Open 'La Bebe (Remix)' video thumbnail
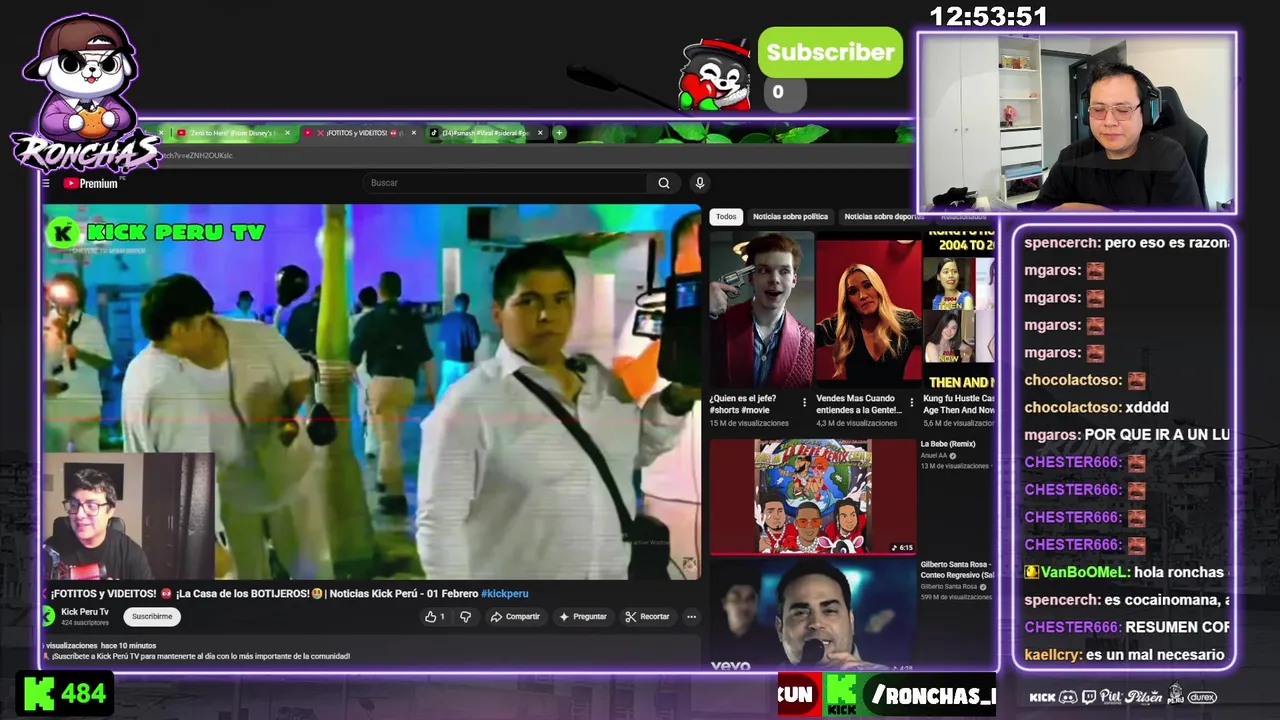 coord(812,496)
